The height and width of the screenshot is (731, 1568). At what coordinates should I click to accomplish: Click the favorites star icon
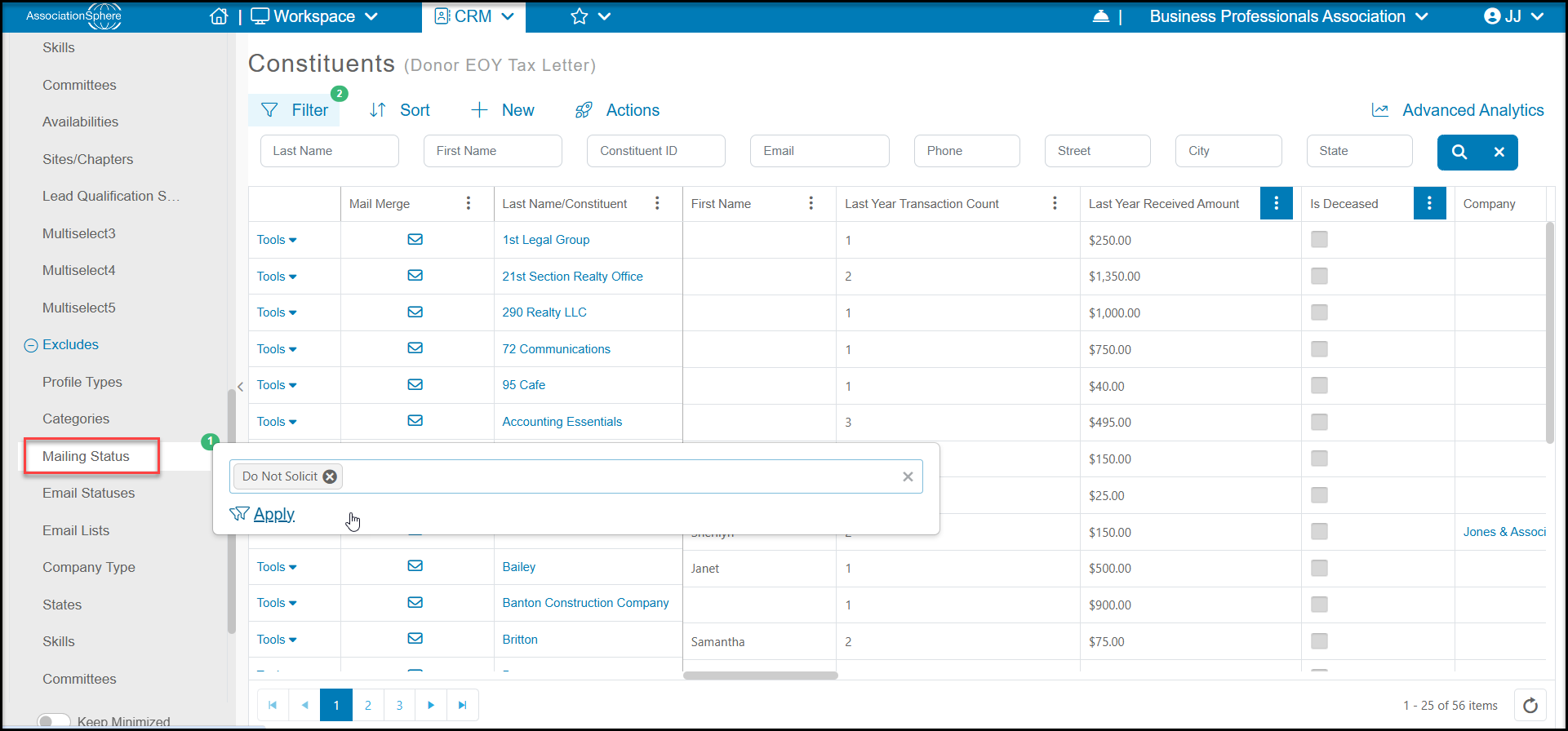(x=580, y=16)
